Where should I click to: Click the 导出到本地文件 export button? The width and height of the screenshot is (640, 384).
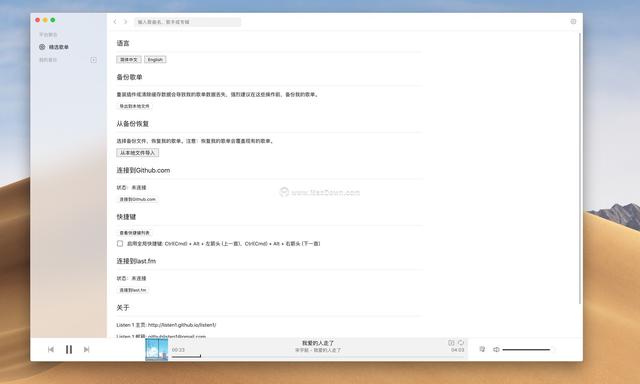click(x=134, y=106)
